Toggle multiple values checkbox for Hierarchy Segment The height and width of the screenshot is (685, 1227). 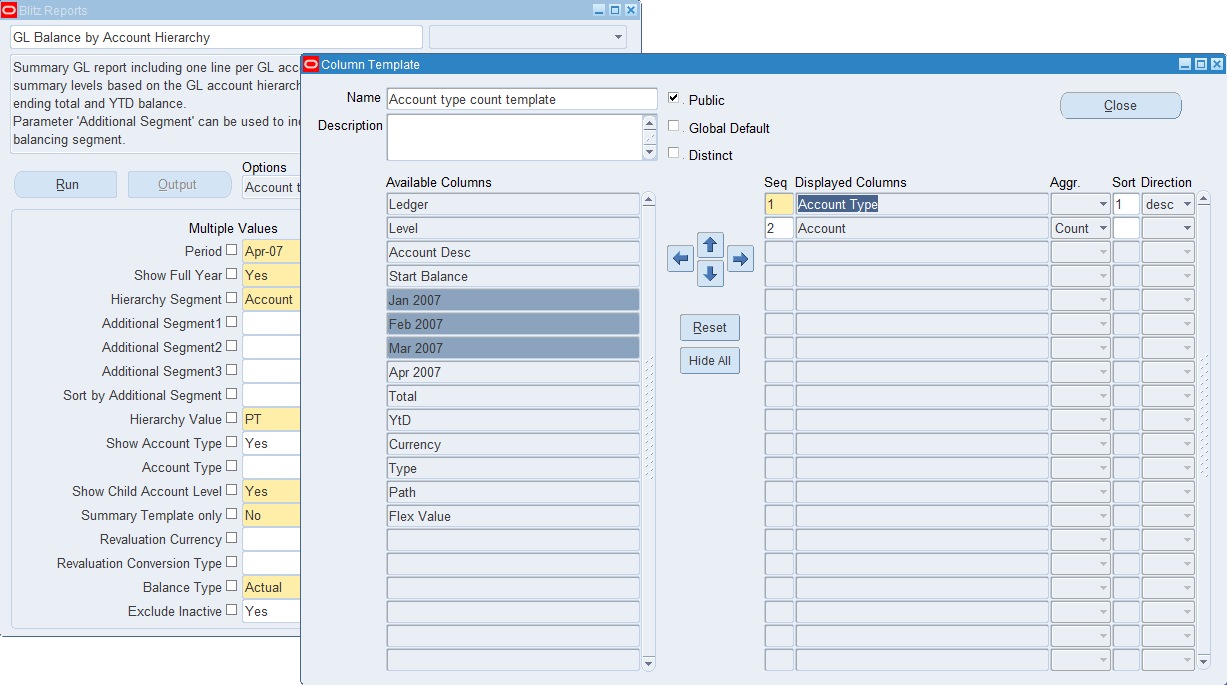(232, 298)
